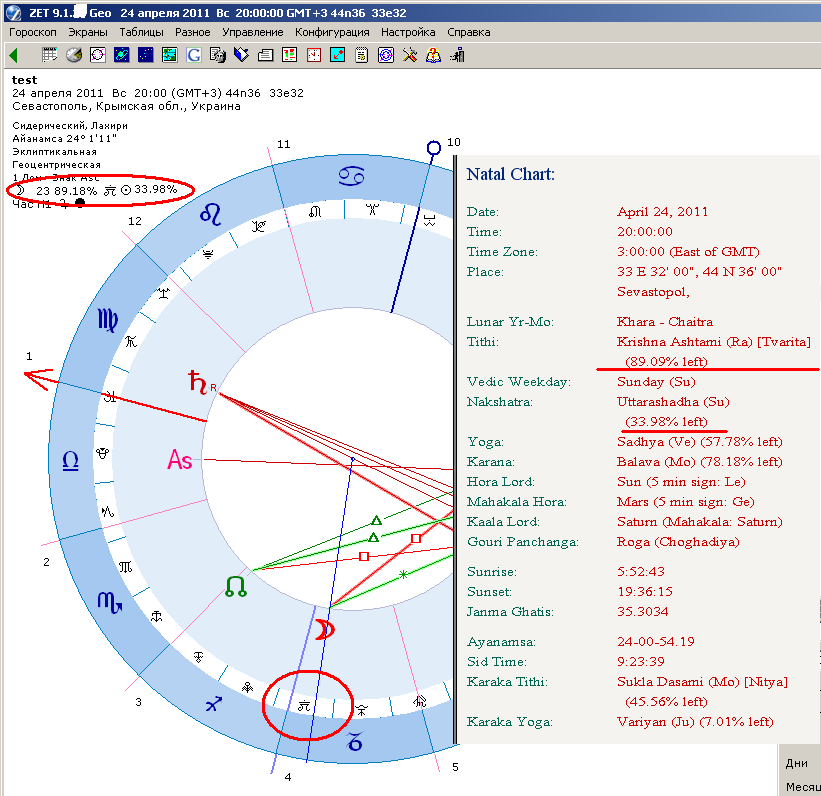Select the Месяц tab
The width and height of the screenshot is (821, 796).
point(802,786)
